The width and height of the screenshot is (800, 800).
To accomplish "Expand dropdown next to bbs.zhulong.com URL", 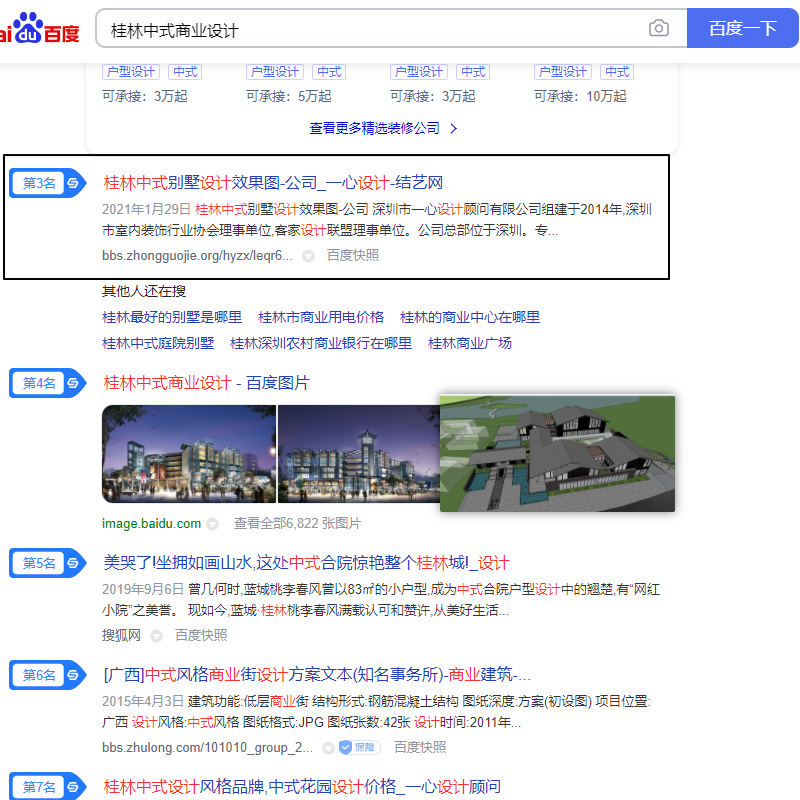I will (329, 748).
